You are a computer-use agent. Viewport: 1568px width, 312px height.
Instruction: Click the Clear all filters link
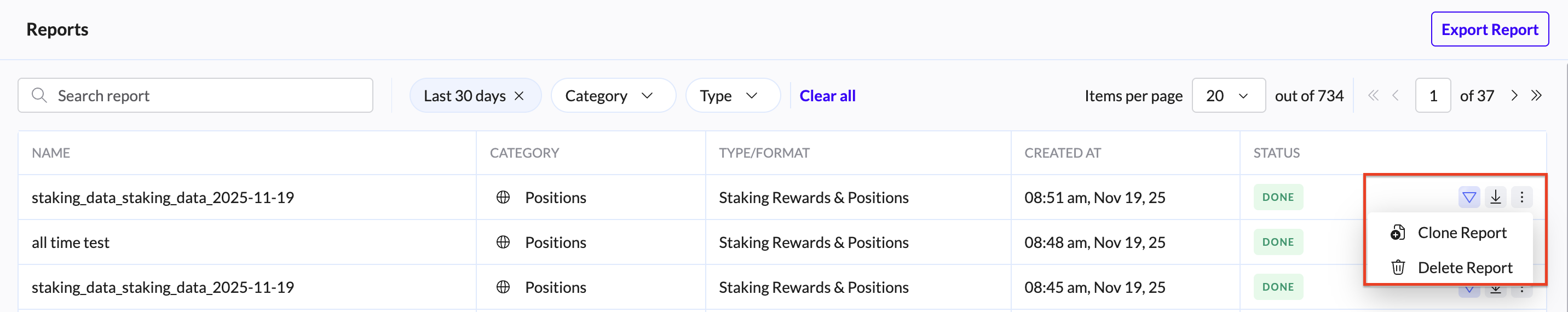(827, 96)
